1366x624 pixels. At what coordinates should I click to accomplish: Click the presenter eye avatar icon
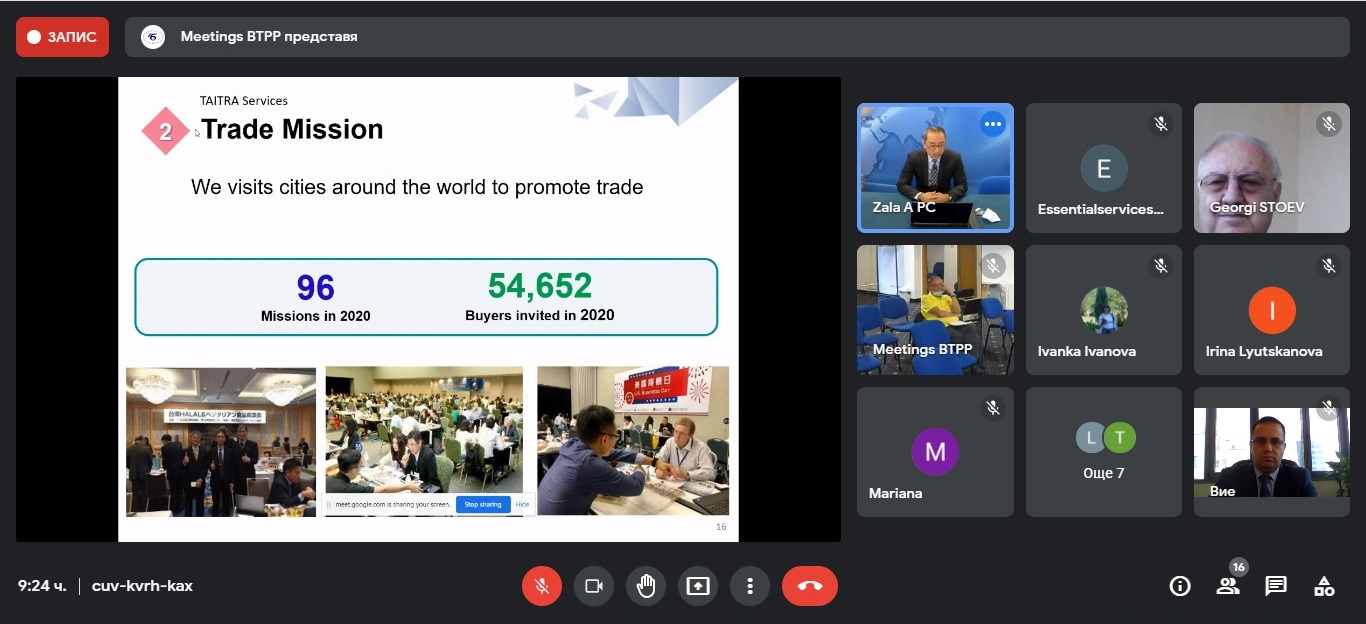pyautogui.click(x=153, y=37)
